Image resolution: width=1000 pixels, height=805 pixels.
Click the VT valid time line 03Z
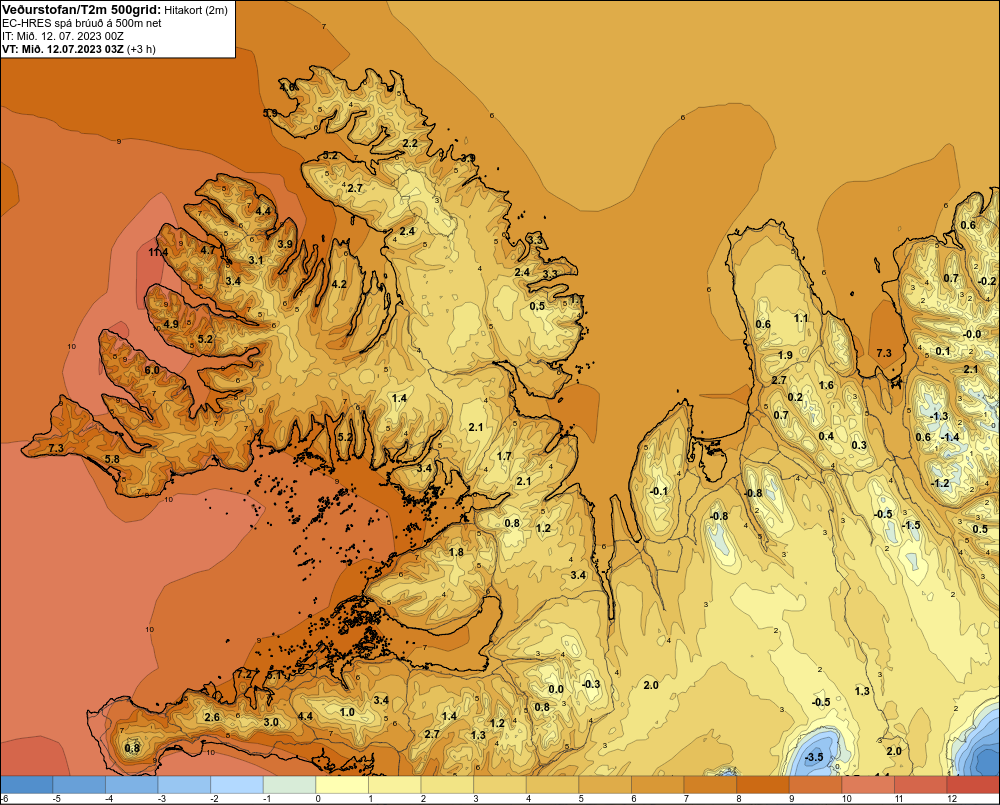78,48
